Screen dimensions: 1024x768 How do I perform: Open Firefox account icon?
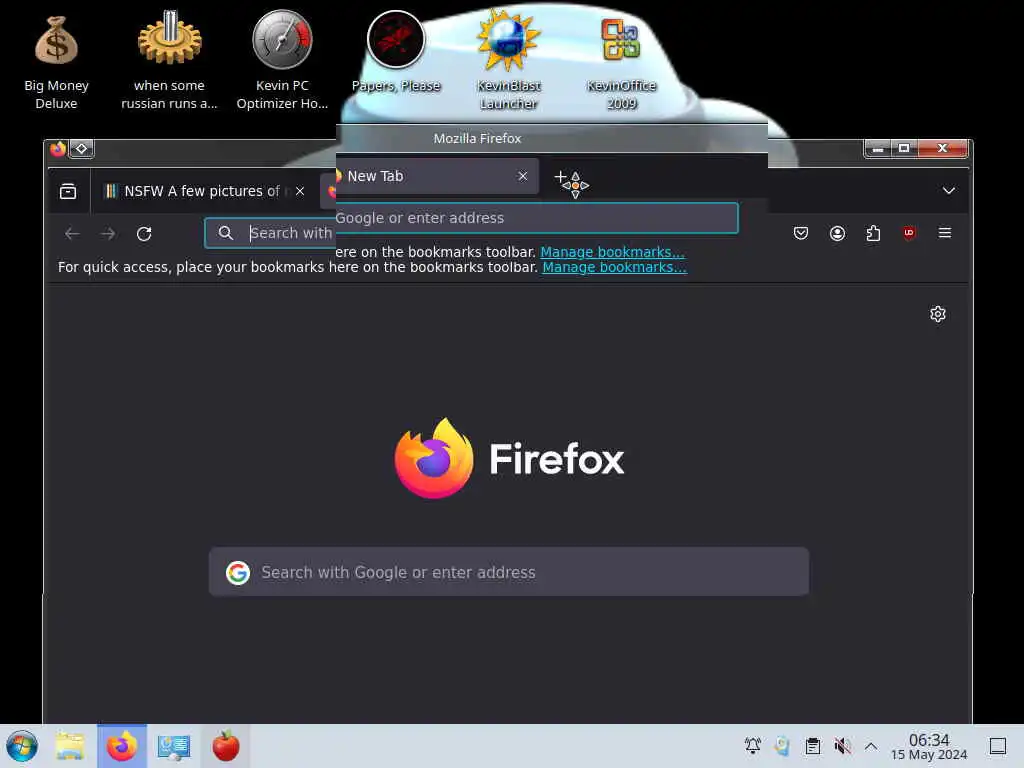point(837,233)
